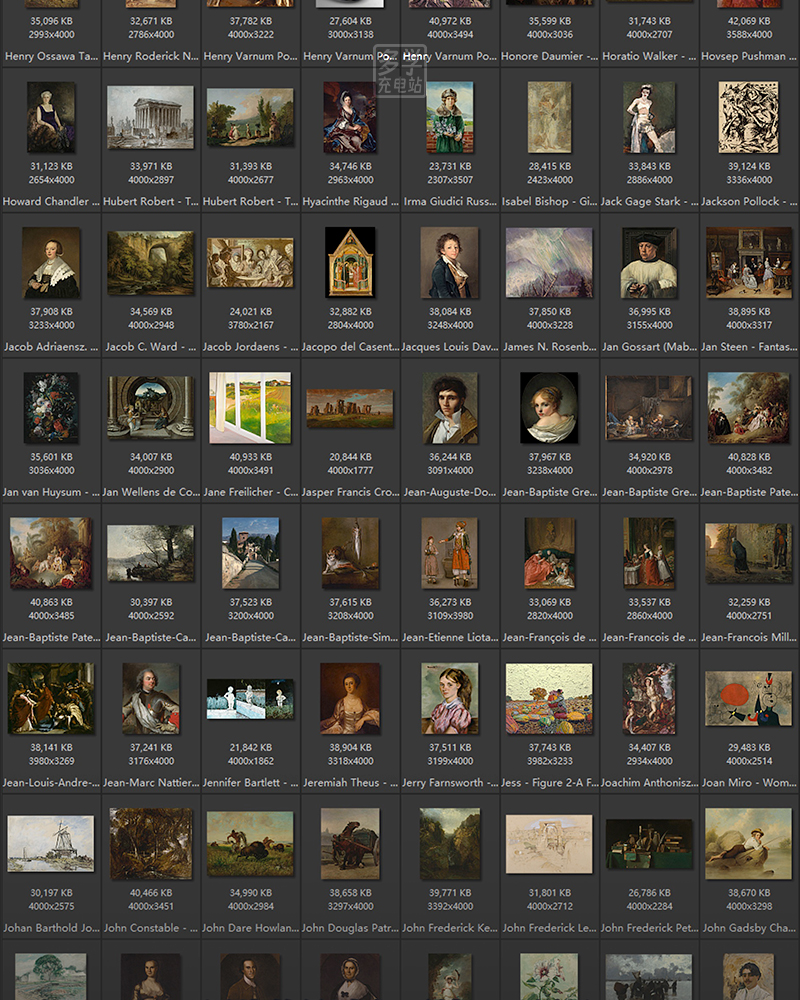Select the Jan Steen interior scene thumbnail
This screenshot has width=800, height=1000.
(749, 262)
